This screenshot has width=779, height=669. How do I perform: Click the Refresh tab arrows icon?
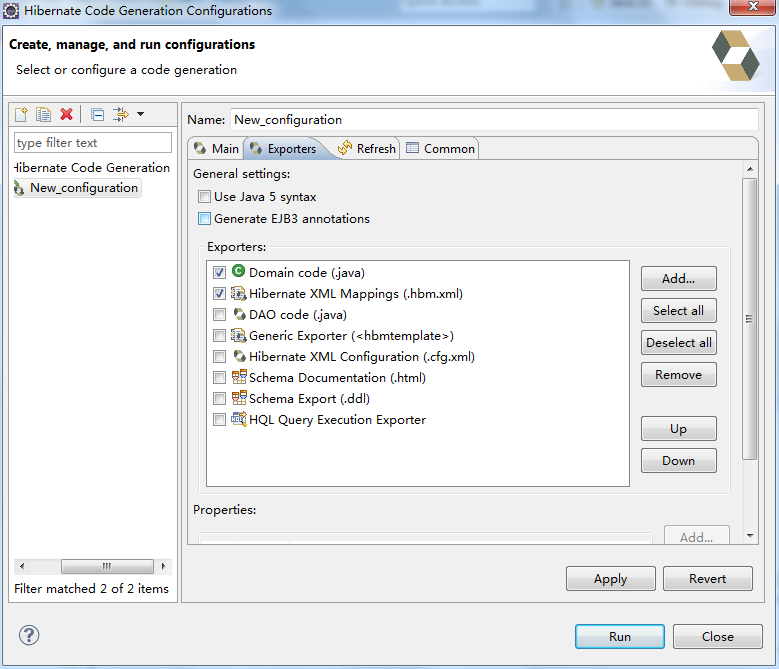344,148
